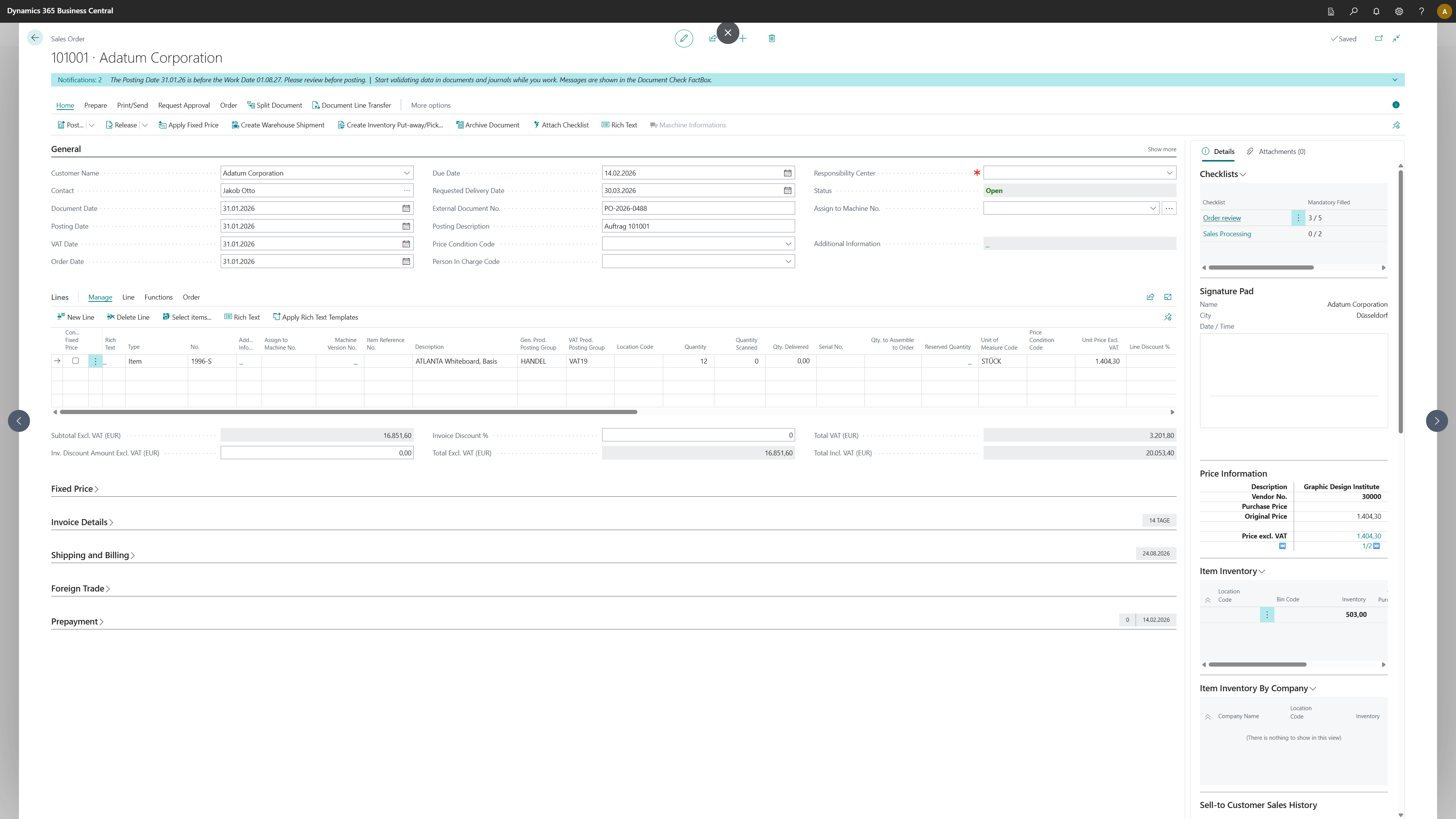This screenshot has height=819, width=1456.
Task: Click the share icon in header
Action: point(713,38)
